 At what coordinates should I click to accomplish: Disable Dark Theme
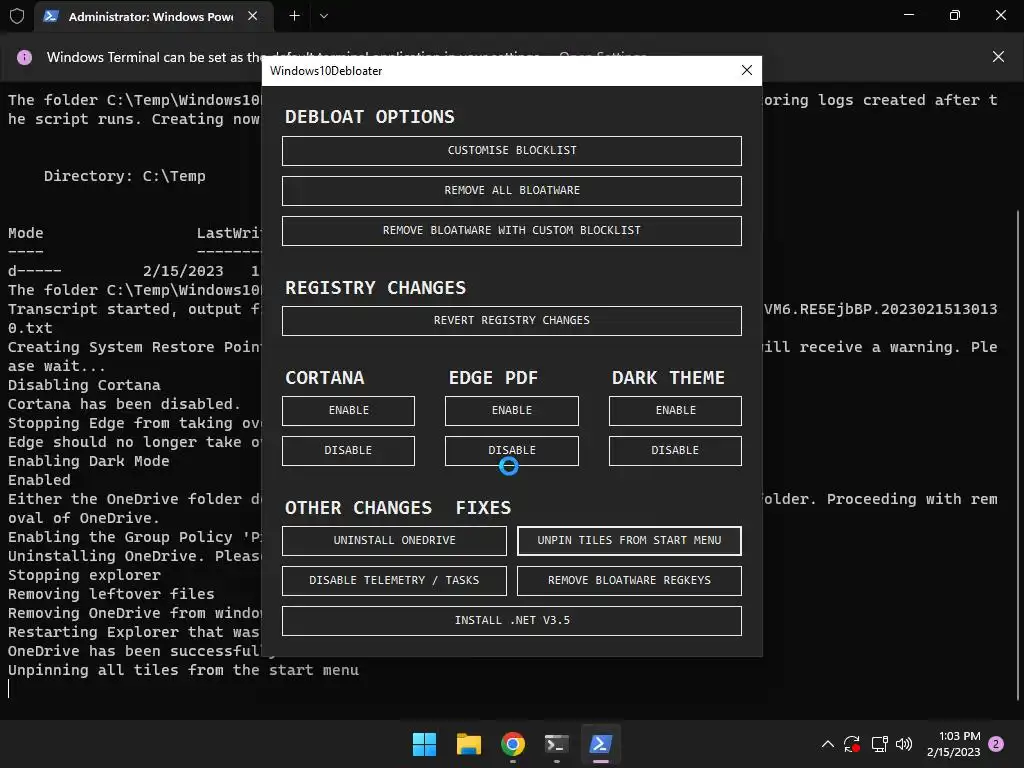[675, 451]
